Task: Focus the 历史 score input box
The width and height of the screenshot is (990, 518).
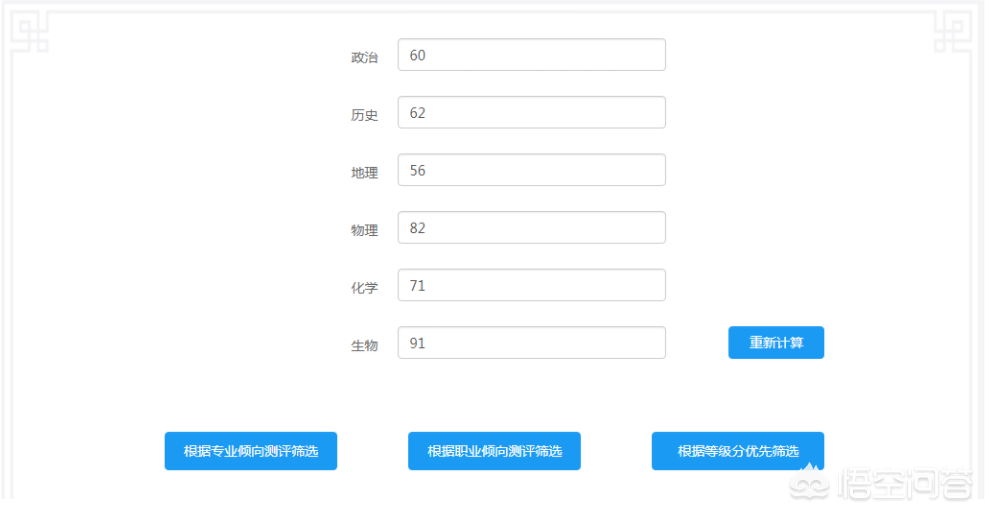Action: click(531, 113)
